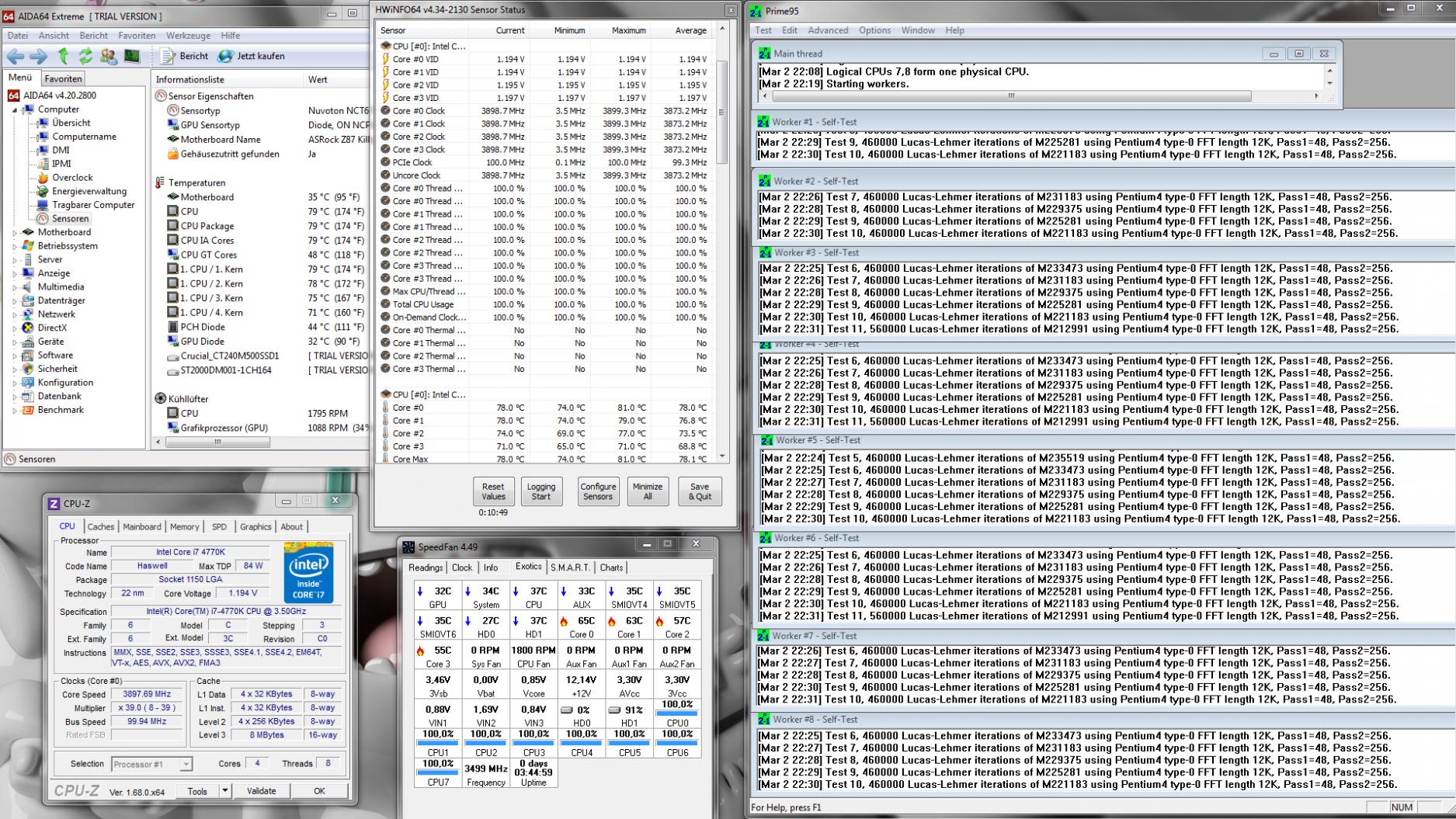
Task: Open the users icon in AIDA64 toolbar
Action: (109, 56)
